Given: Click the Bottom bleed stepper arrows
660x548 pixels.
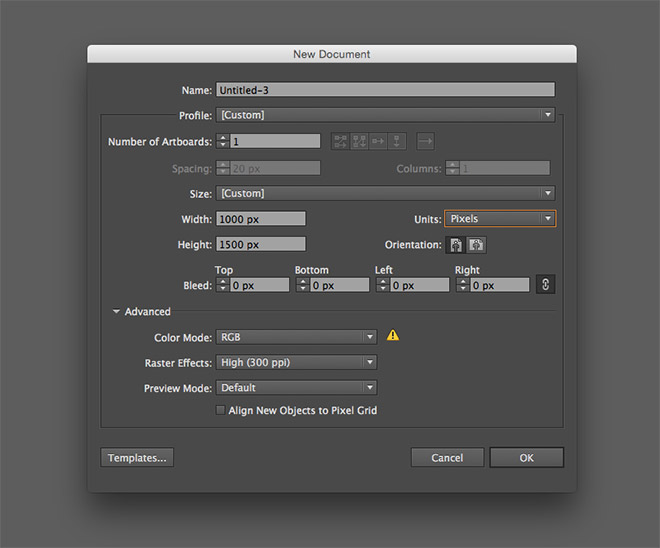Looking at the screenshot, I should point(303,285).
